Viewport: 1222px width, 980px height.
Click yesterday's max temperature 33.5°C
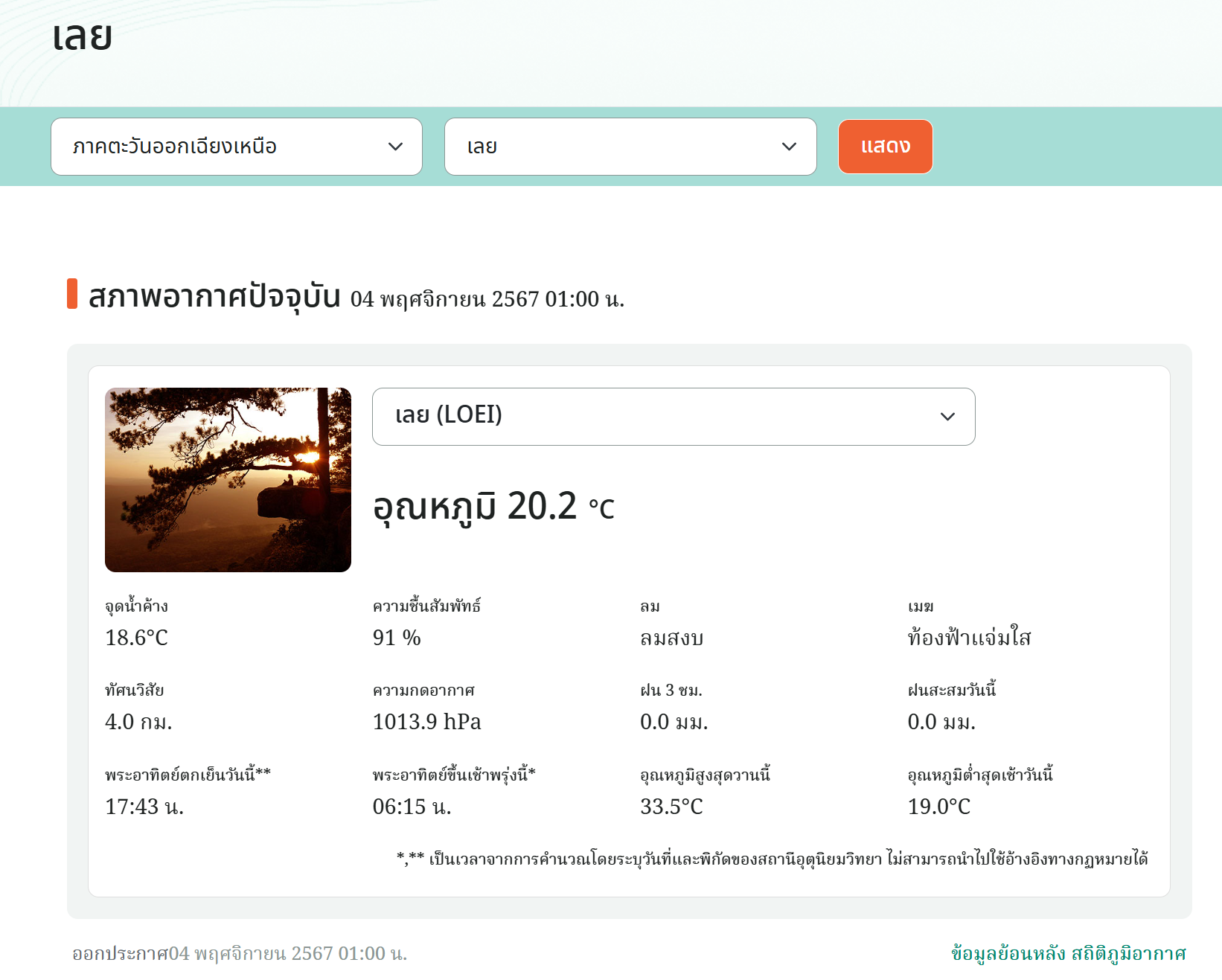(672, 807)
